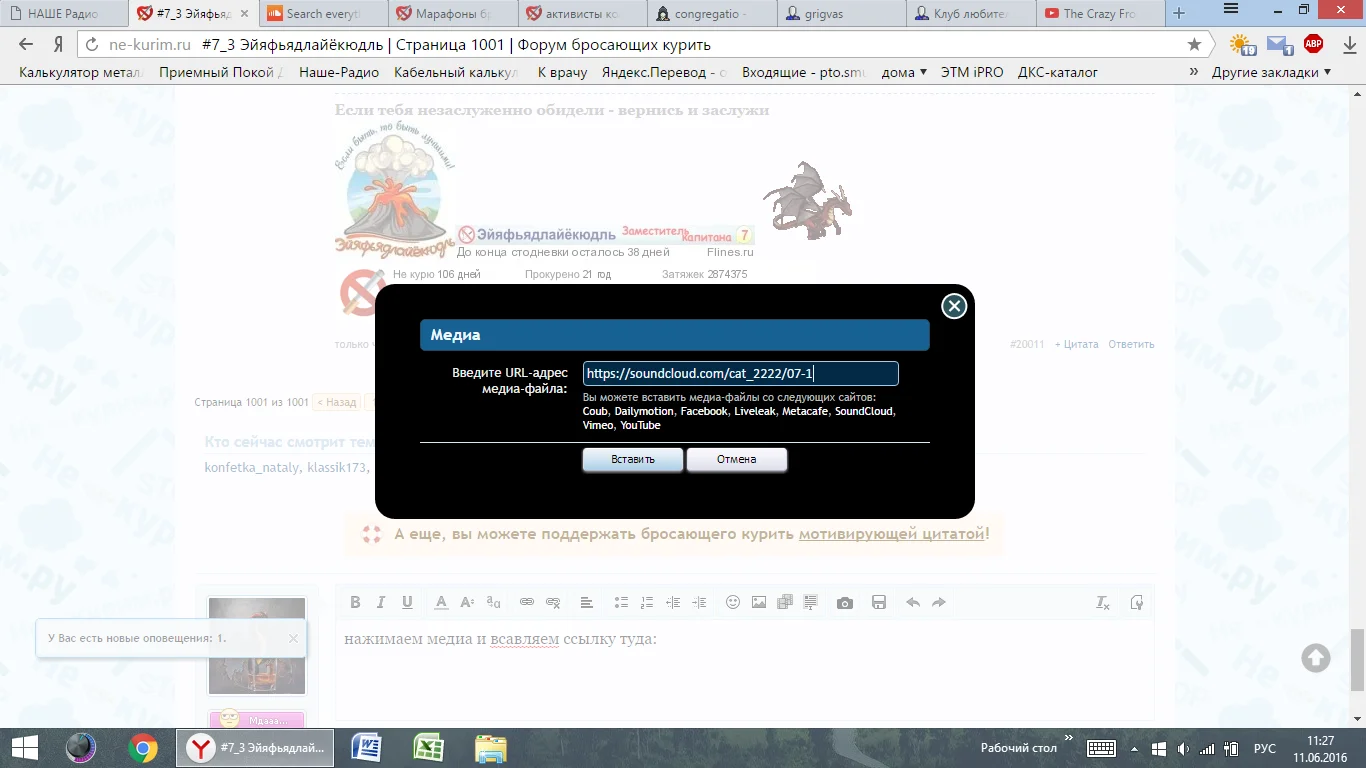Click the browser back arrow
The height and width of the screenshot is (768, 1366).
(x=26, y=45)
